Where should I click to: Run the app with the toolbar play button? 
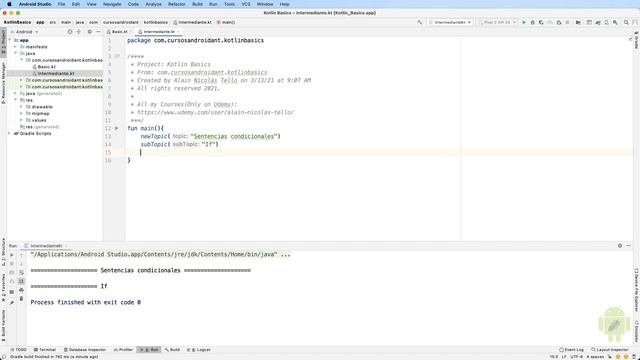pyautogui.click(x=524, y=22)
